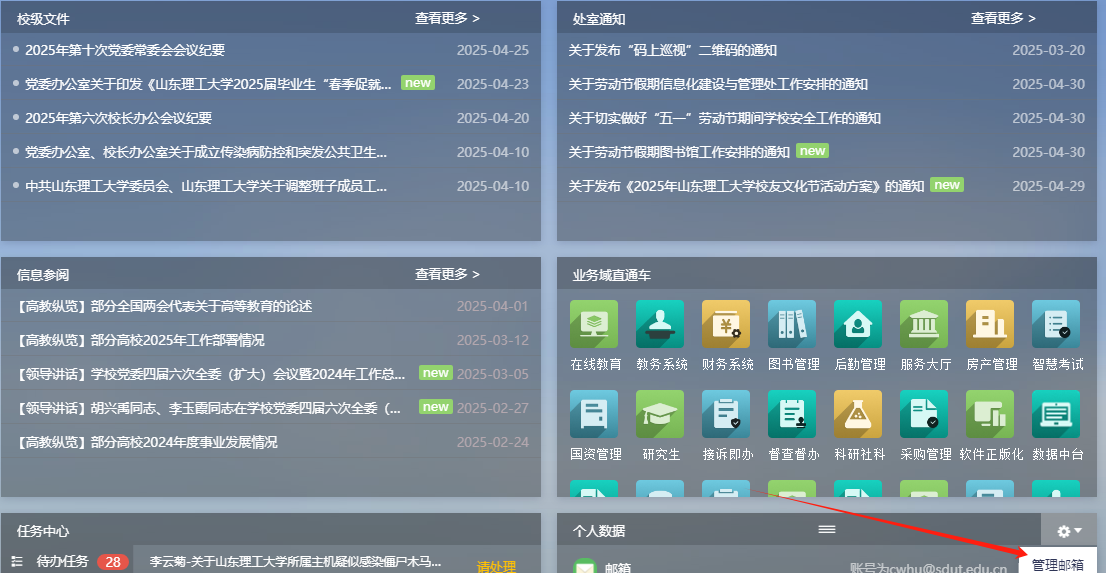
Task: Expand the gear settings dropdown in 个人数据
Action: (1069, 531)
